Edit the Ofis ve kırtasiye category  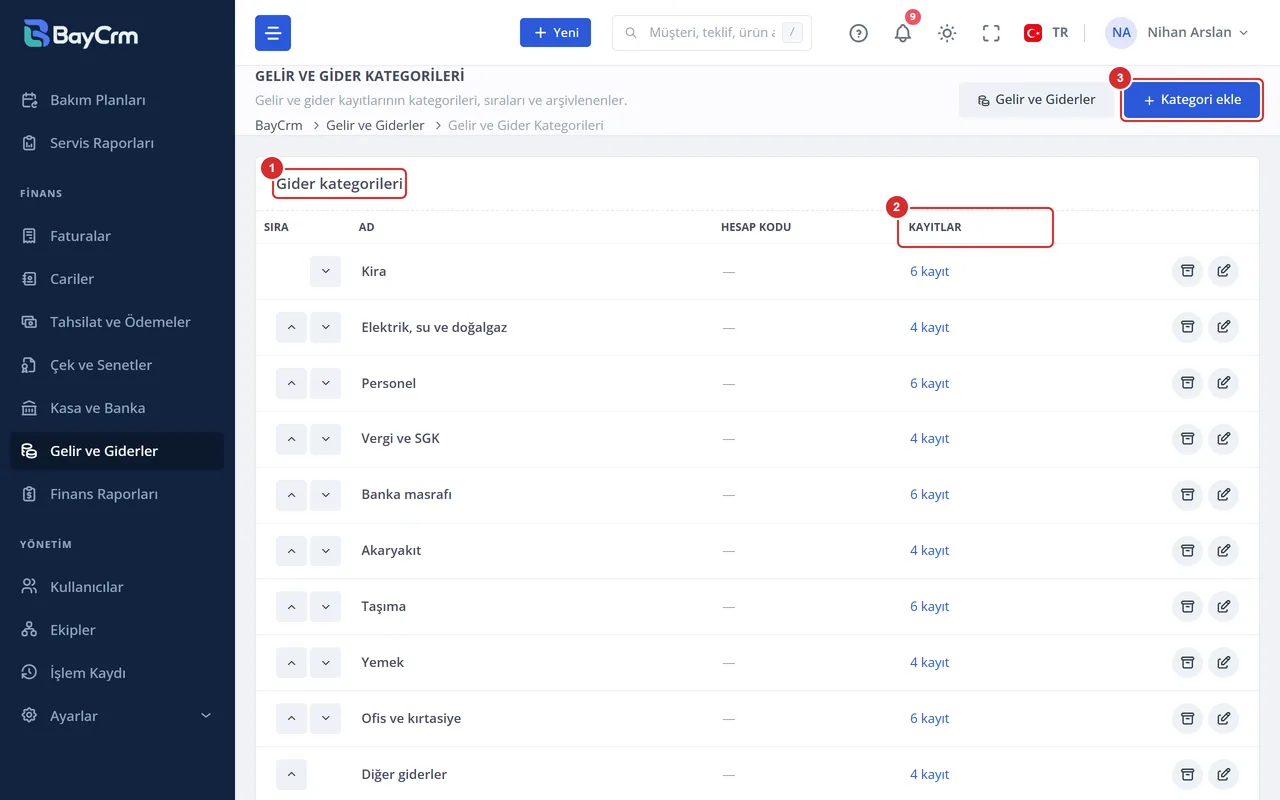(x=1224, y=718)
